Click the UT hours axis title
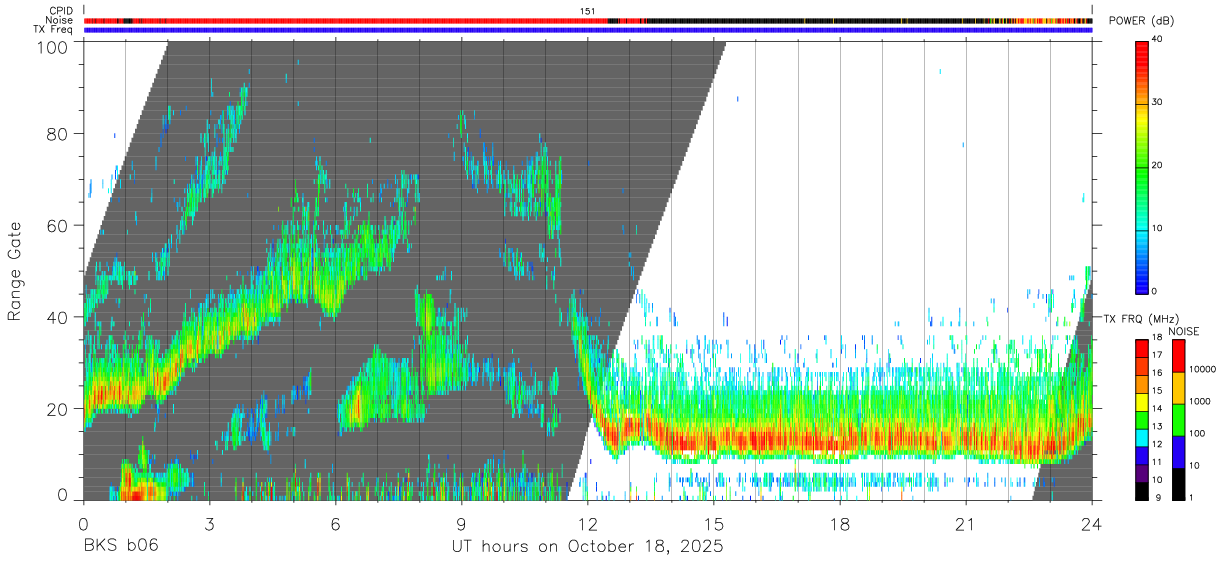 [x=587, y=546]
